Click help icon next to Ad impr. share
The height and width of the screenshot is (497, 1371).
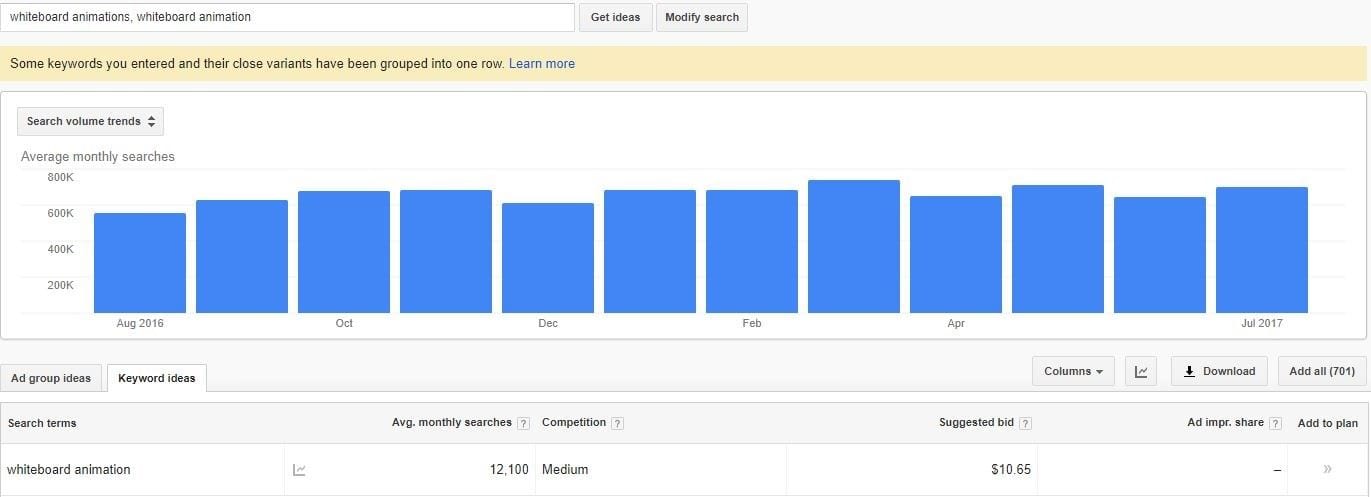pyautogui.click(x=1275, y=423)
